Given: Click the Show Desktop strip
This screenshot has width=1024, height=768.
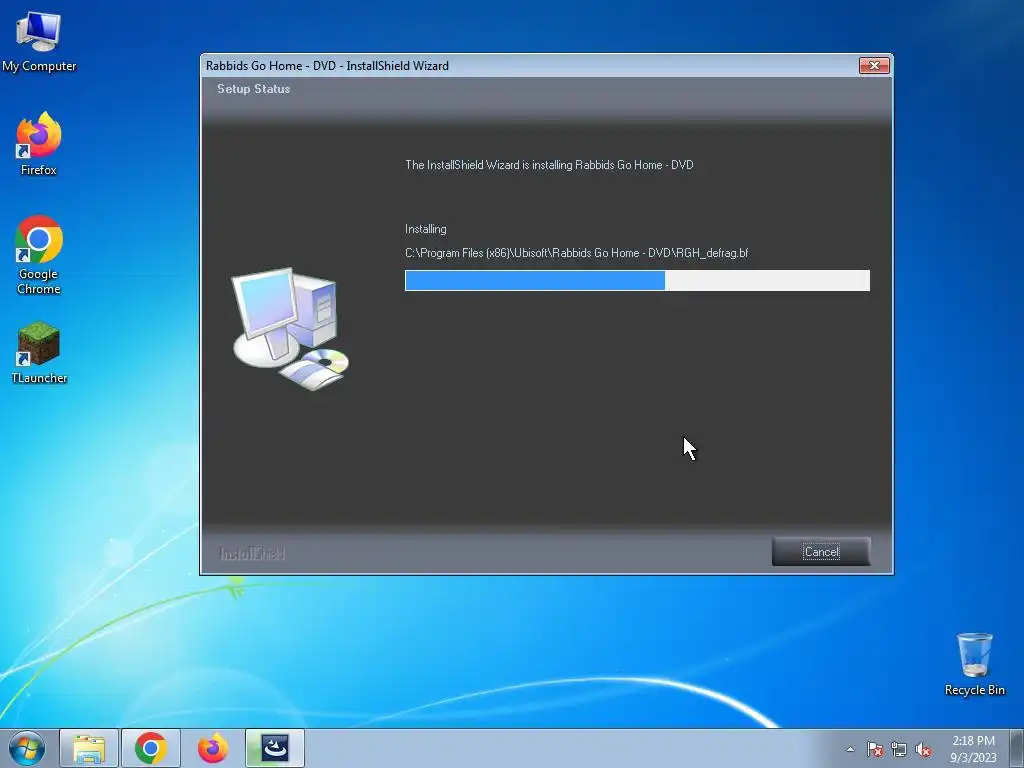Looking at the screenshot, I should tap(1017, 748).
